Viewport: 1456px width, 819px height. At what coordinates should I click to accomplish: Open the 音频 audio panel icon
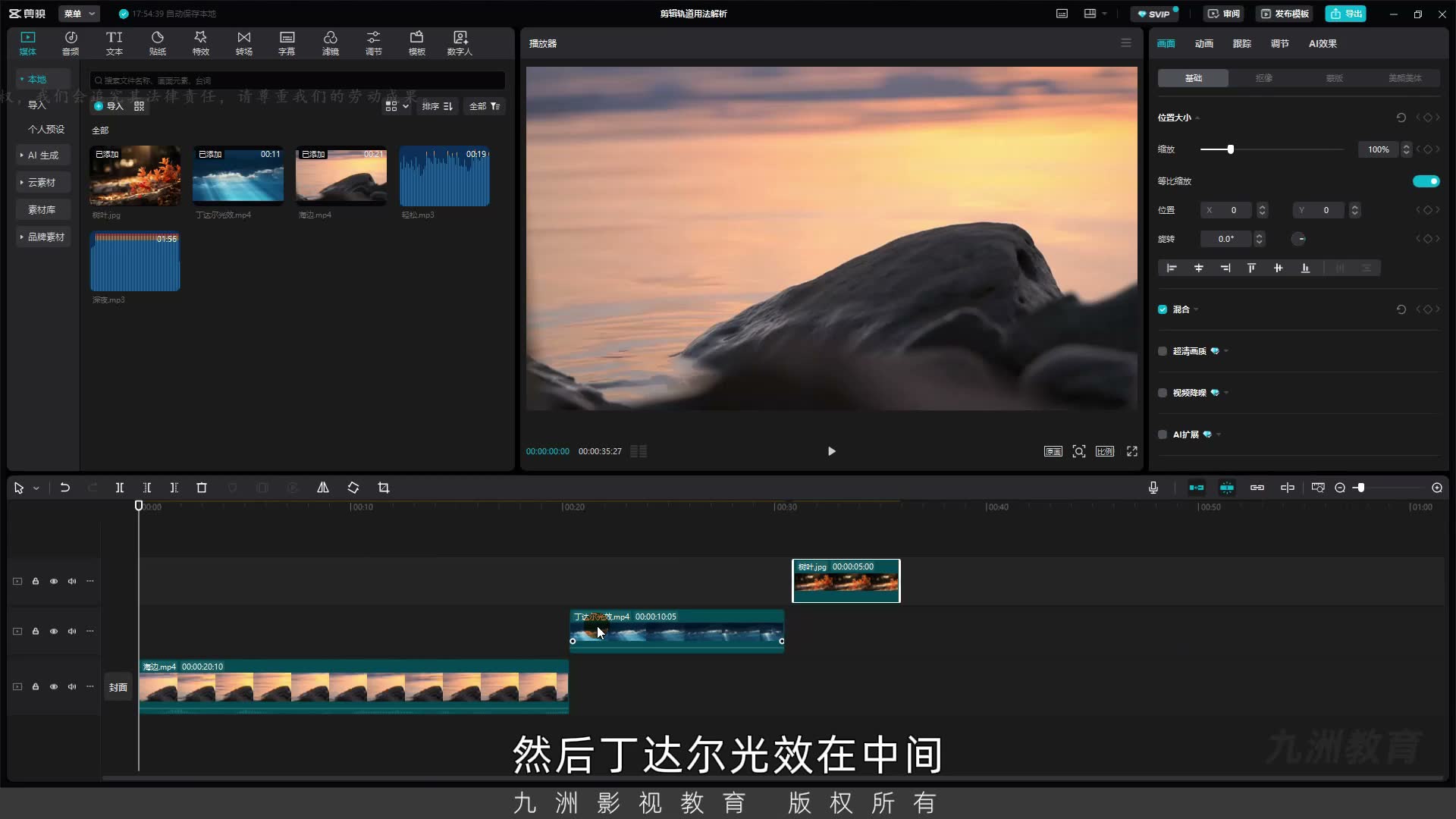coord(71,43)
